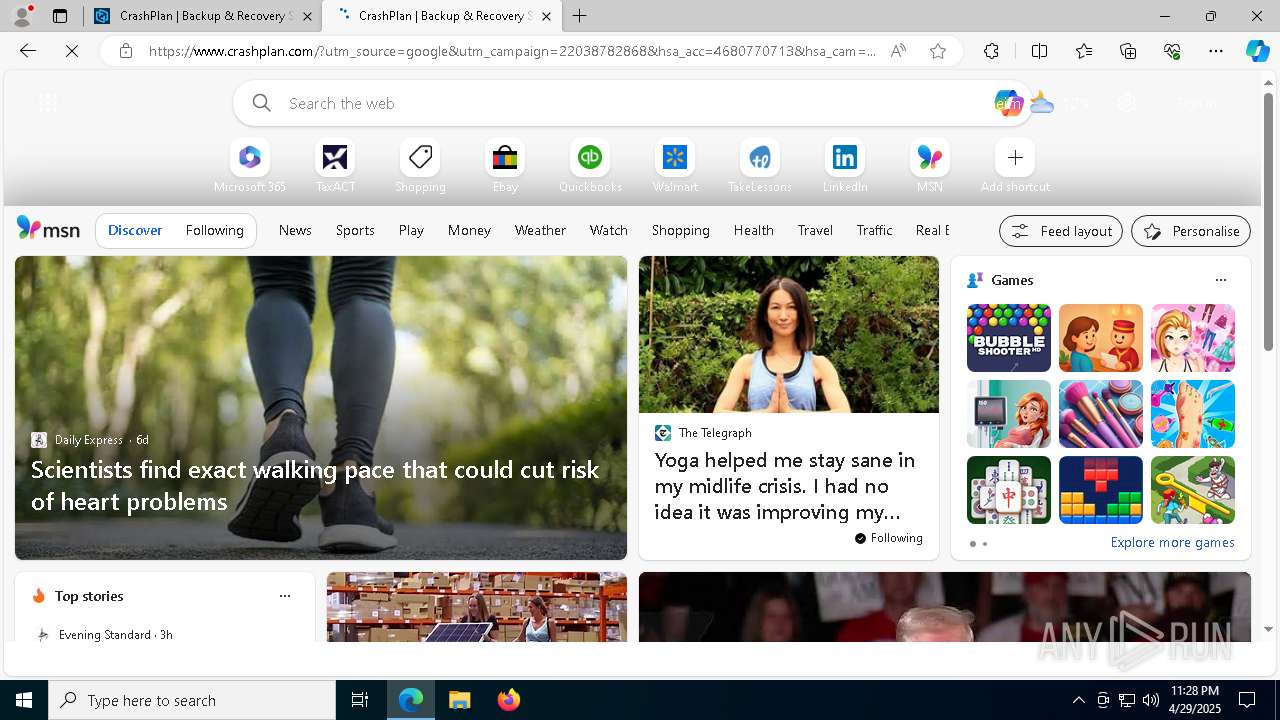Open the Quickbooks shortcut
This screenshot has width=1280, height=720.
coord(590,166)
